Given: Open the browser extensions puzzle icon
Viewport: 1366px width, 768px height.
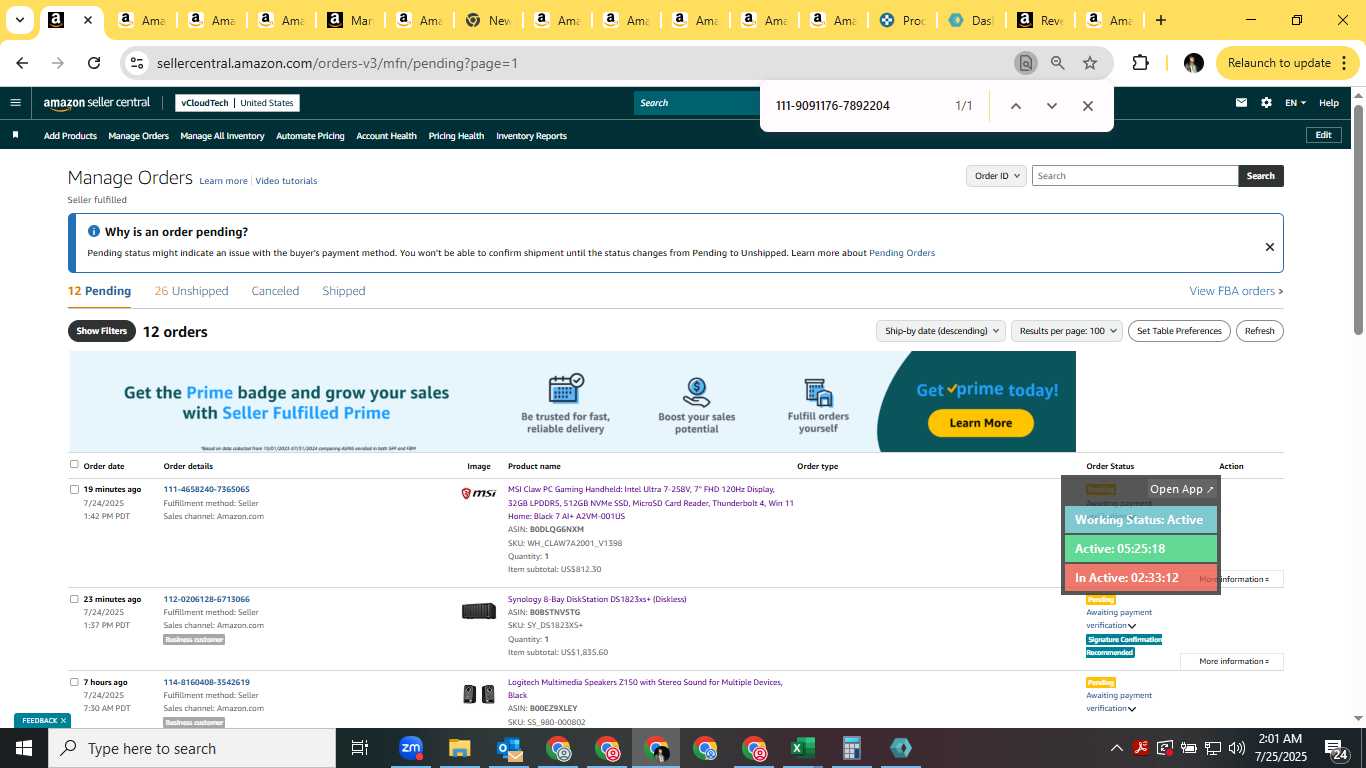Looking at the screenshot, I should (x=1140, y=63).
